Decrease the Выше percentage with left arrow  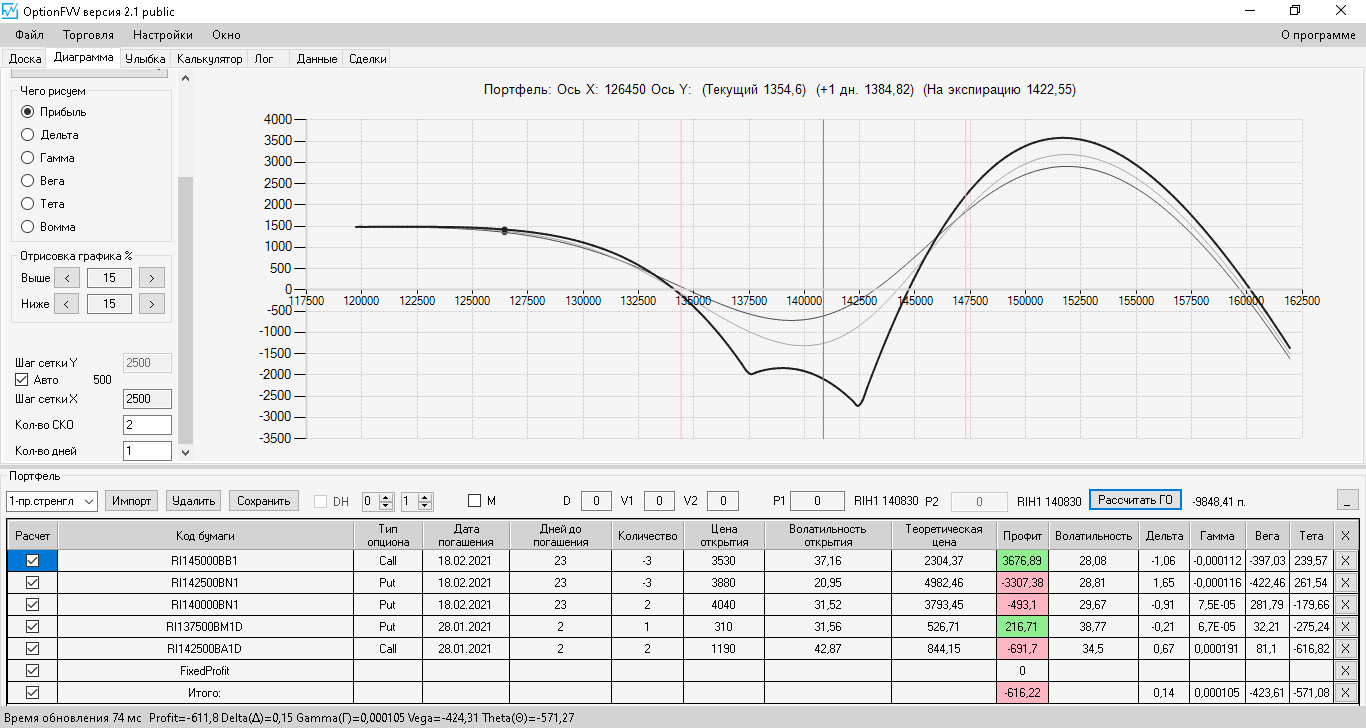tap(66, 278)
